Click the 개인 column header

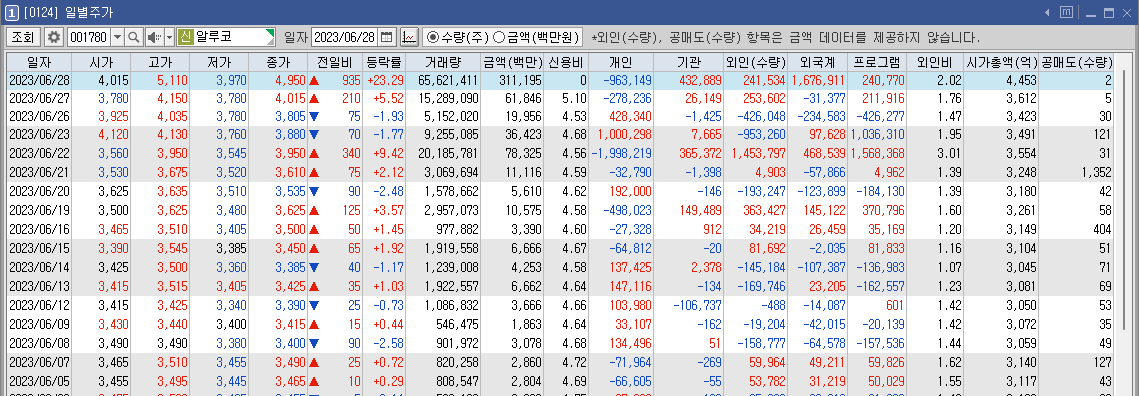[621, 62]
